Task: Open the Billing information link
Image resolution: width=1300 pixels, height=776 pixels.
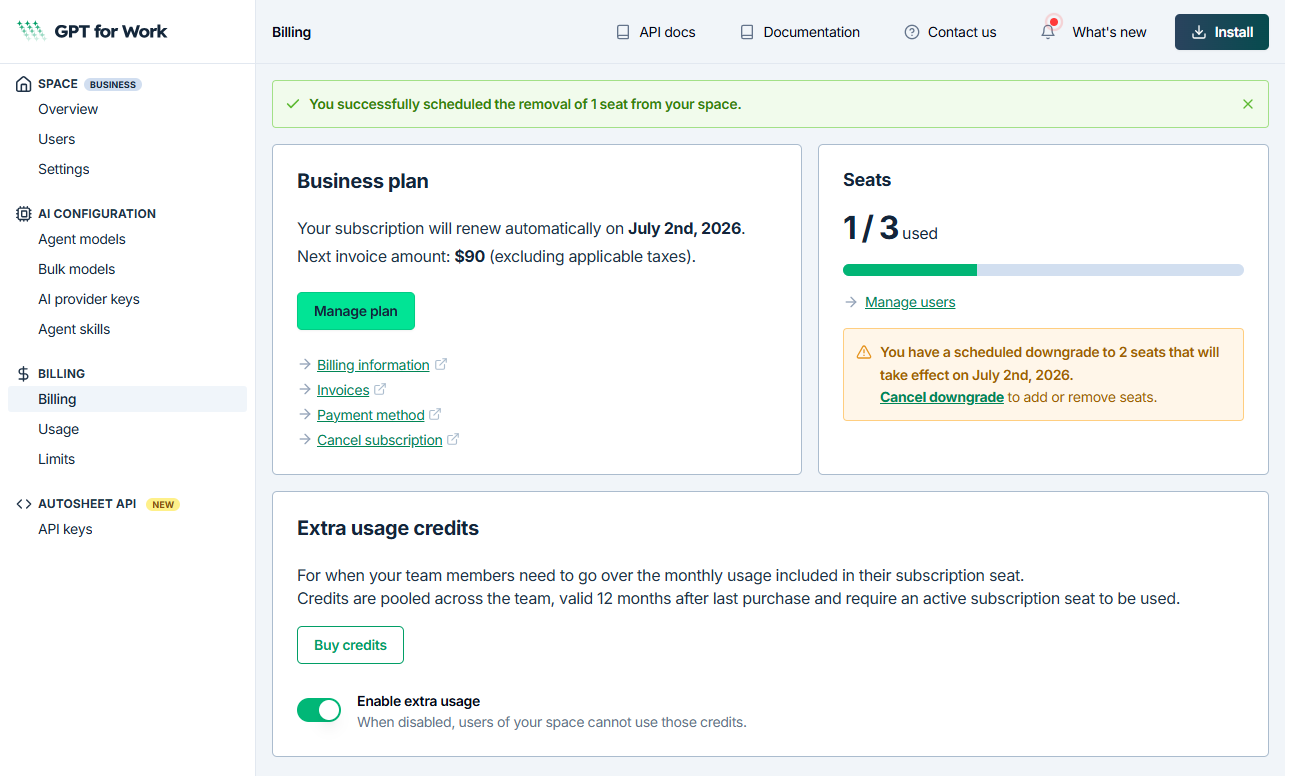Action: click(x=373, y=365)
